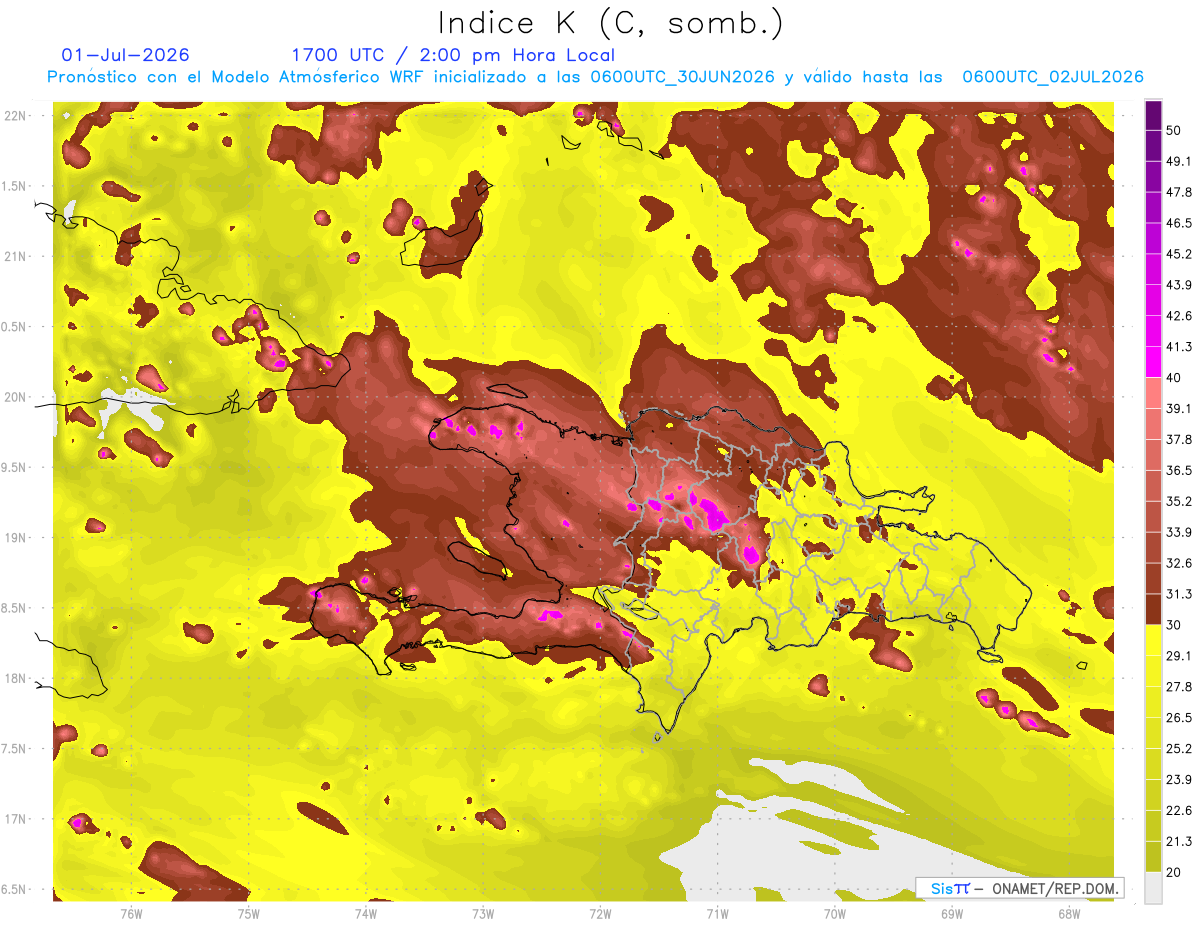Click the "41.3" colorbar value
The height and width of the screenshot is (927, 1200).
(1179, 348)
